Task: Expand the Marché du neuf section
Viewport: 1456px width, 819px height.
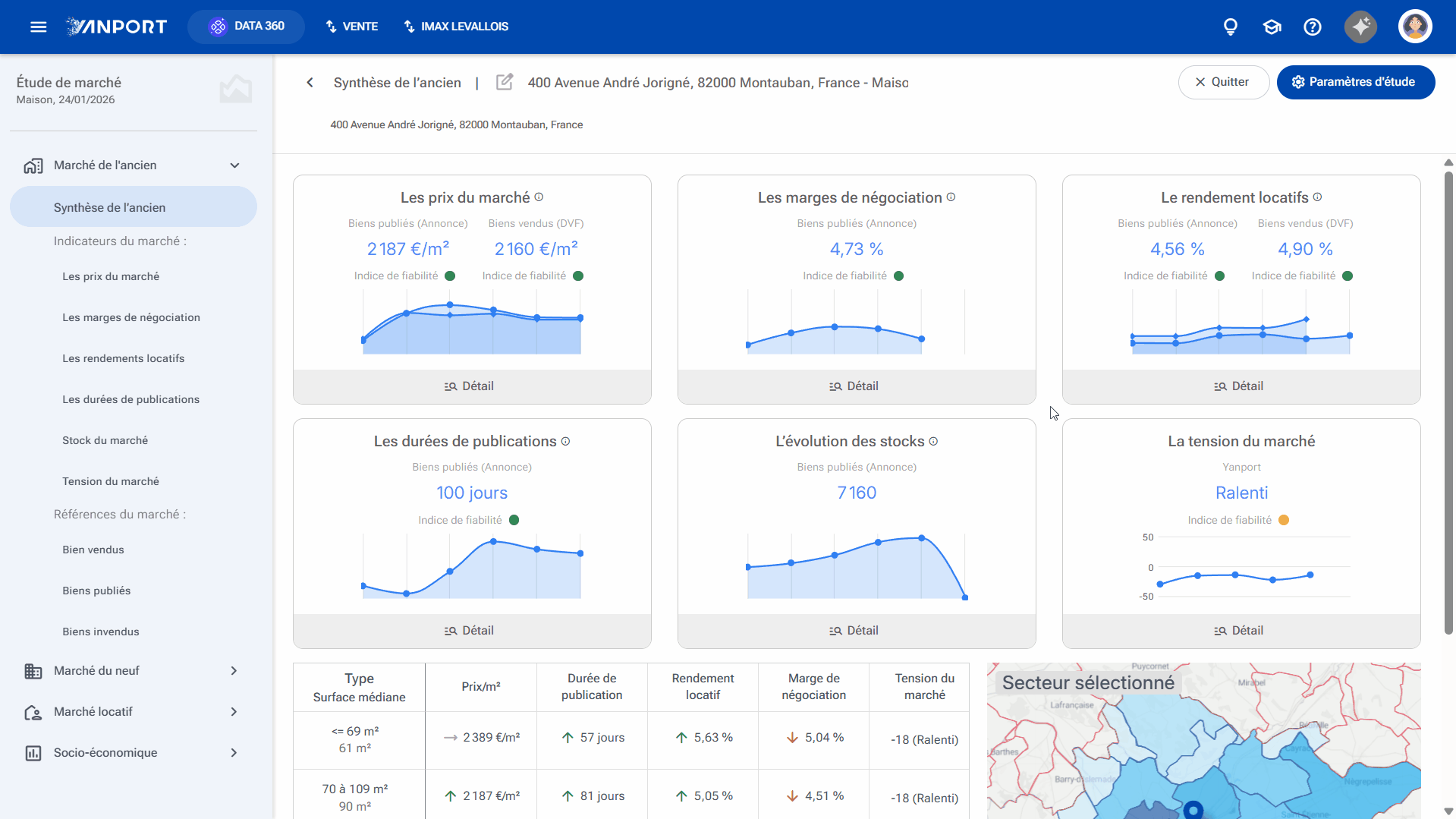Action: 234,671
